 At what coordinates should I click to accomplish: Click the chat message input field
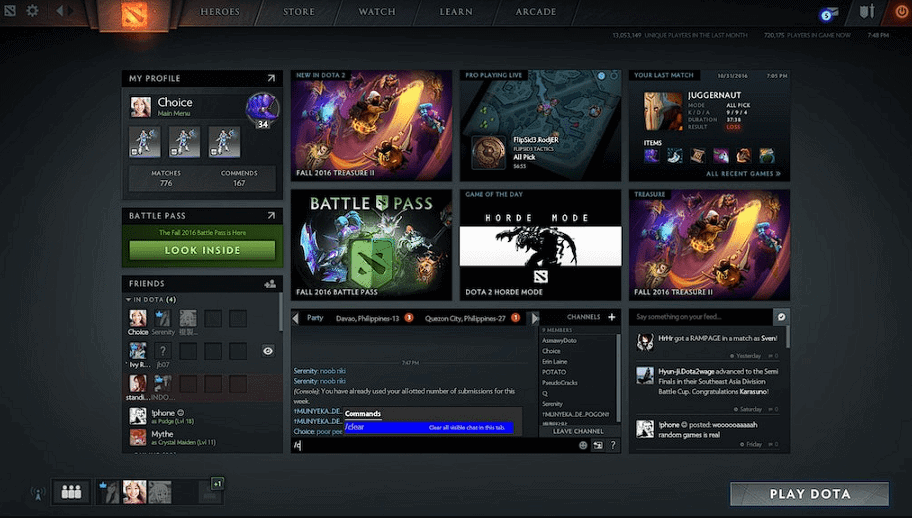click(433, 445)
